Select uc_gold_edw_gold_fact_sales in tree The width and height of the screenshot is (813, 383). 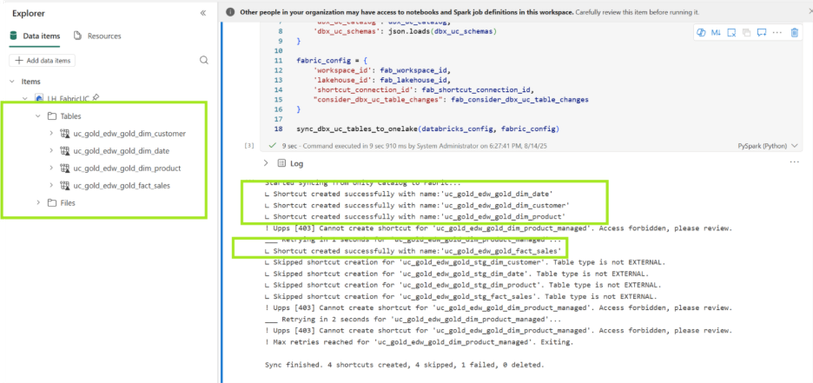121,185
